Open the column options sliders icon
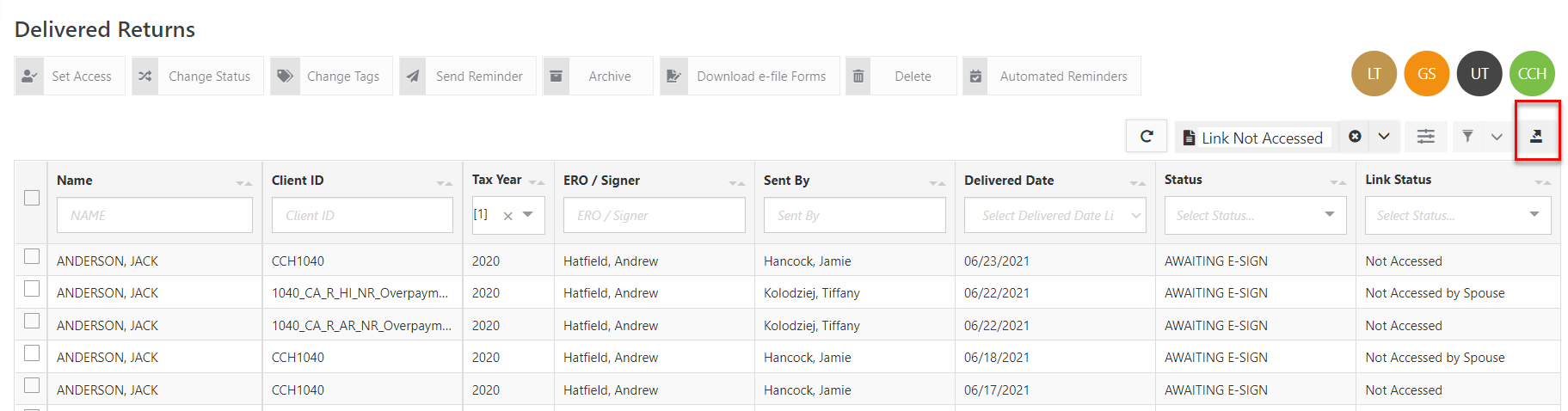The height and width of the screenshot is (411, 1568). (x=1426, y=136)
